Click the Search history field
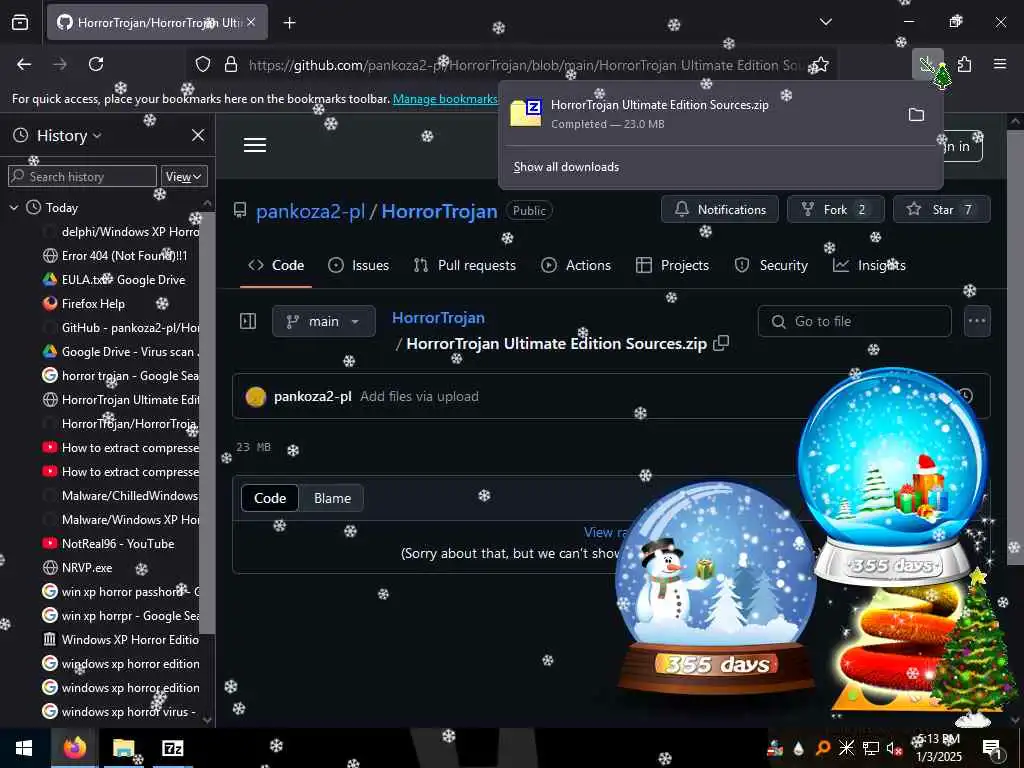The height and width of the screenshot is (768, 1024). (x=82, y=176)
